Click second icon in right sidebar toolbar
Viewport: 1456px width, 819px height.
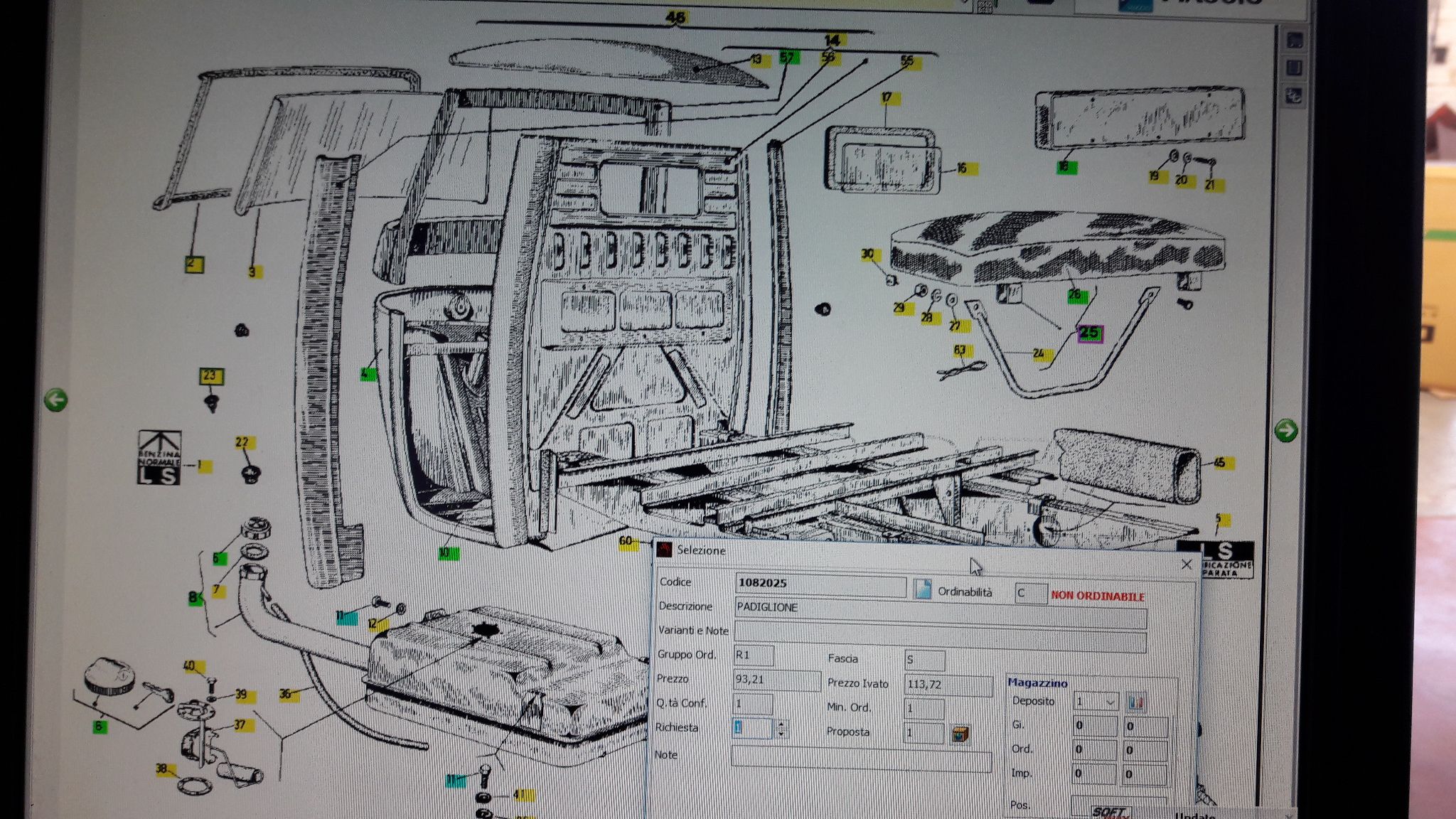(1295, 68)
